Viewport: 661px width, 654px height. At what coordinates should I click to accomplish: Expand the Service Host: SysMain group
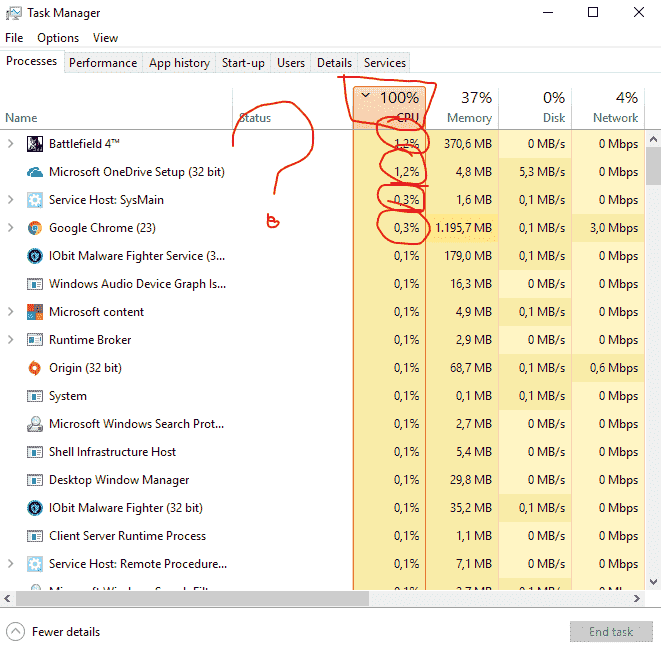11,200
